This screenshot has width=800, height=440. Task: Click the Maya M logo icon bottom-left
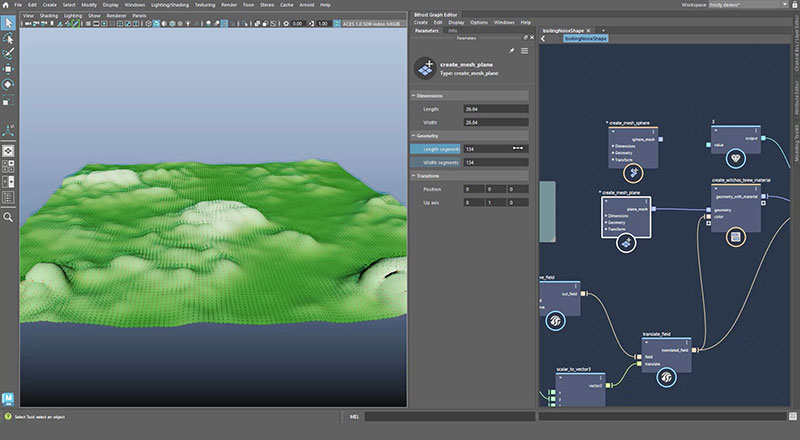(8, 399)
